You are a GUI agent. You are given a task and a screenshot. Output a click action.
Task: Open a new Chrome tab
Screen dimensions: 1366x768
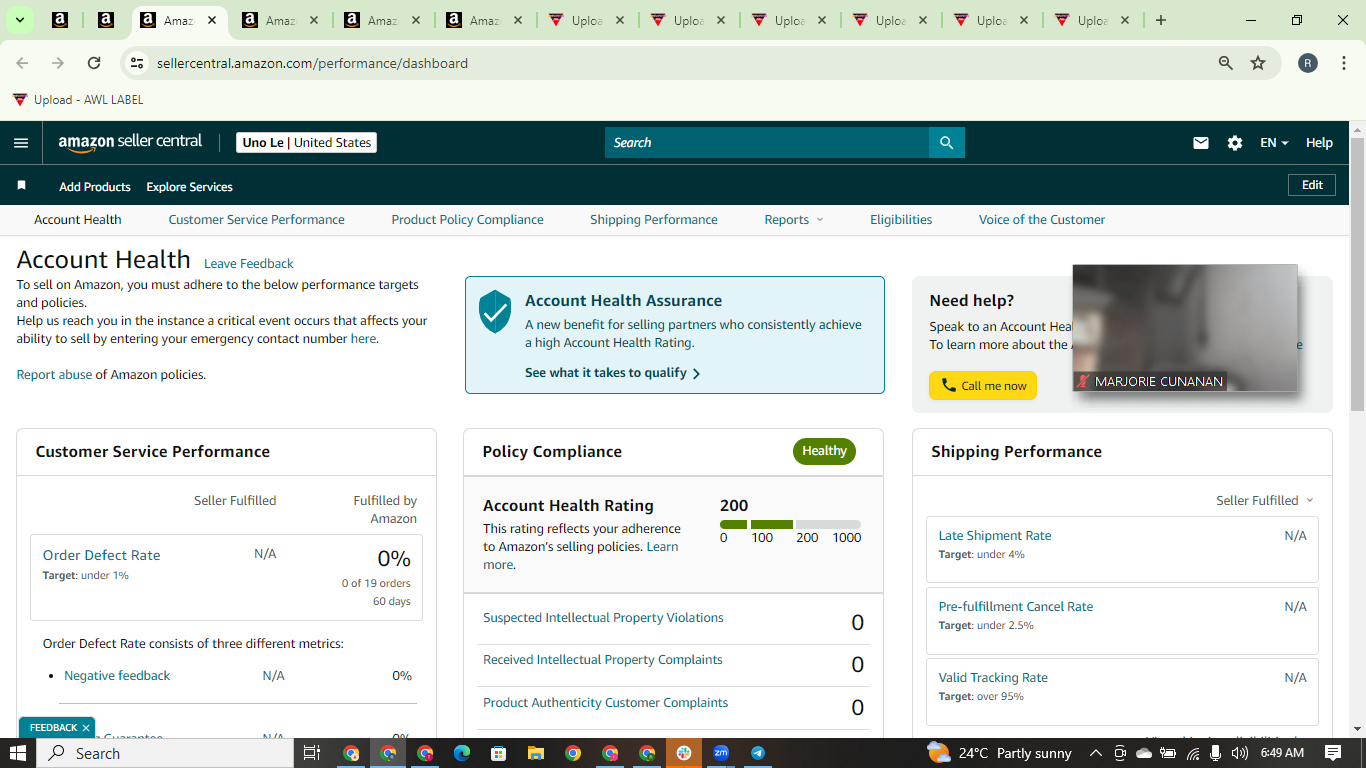click(1160, 20)
